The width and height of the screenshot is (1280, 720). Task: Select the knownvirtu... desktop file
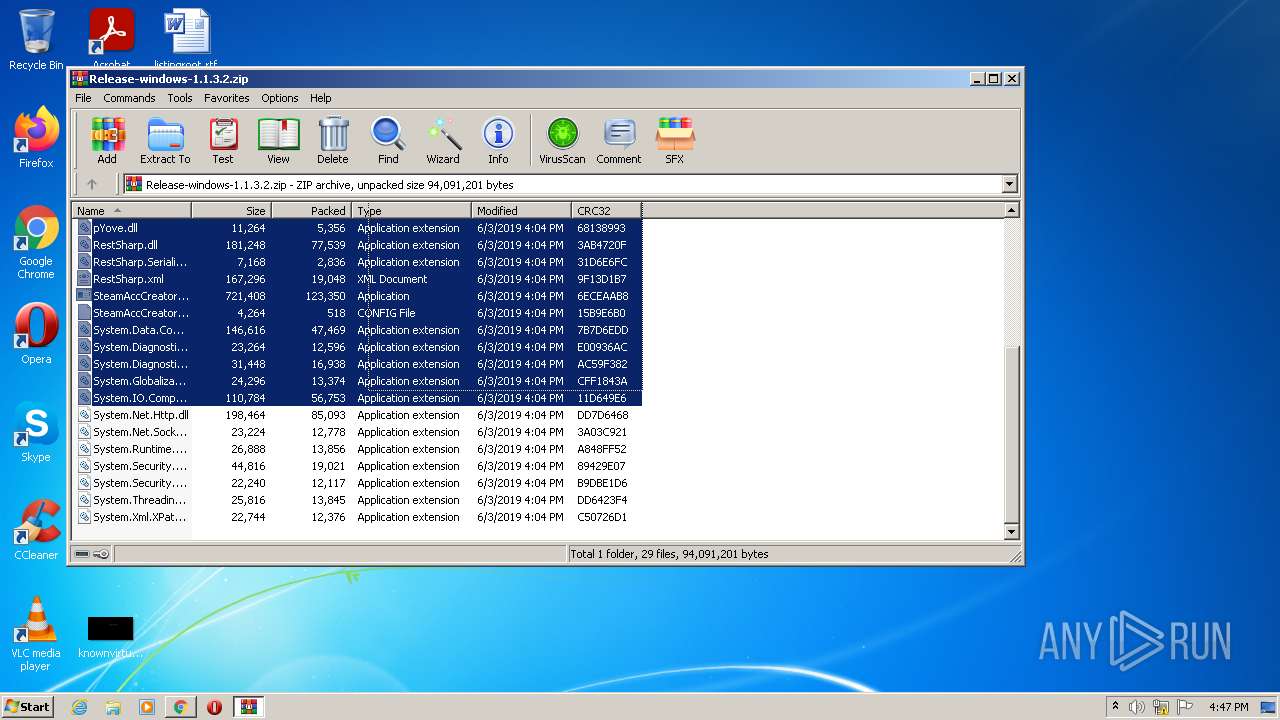tap(110, 636)
